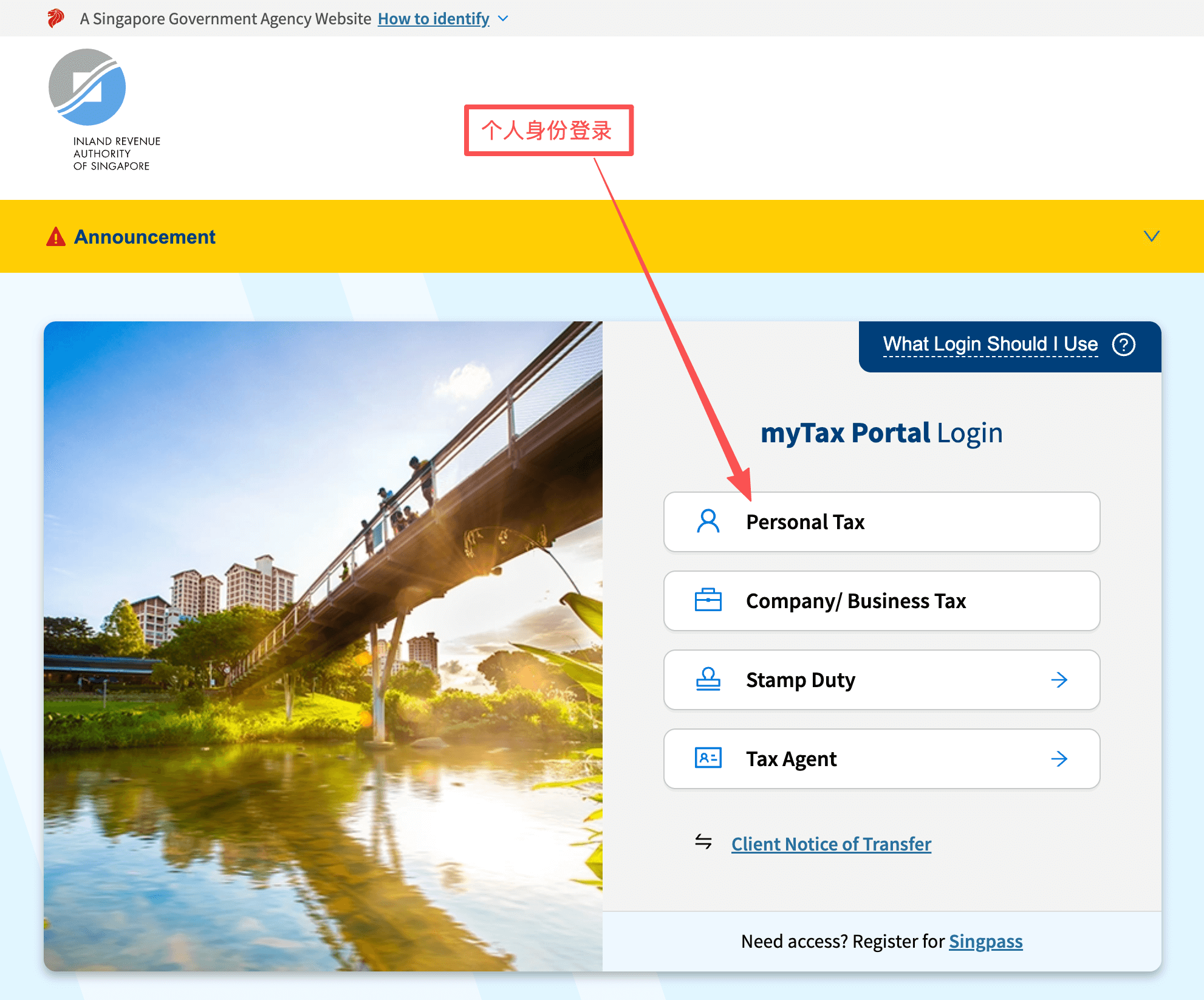Click the red warning triangle icon
This screenshot has width=1204, height=1000.
[x=56, y=236]
